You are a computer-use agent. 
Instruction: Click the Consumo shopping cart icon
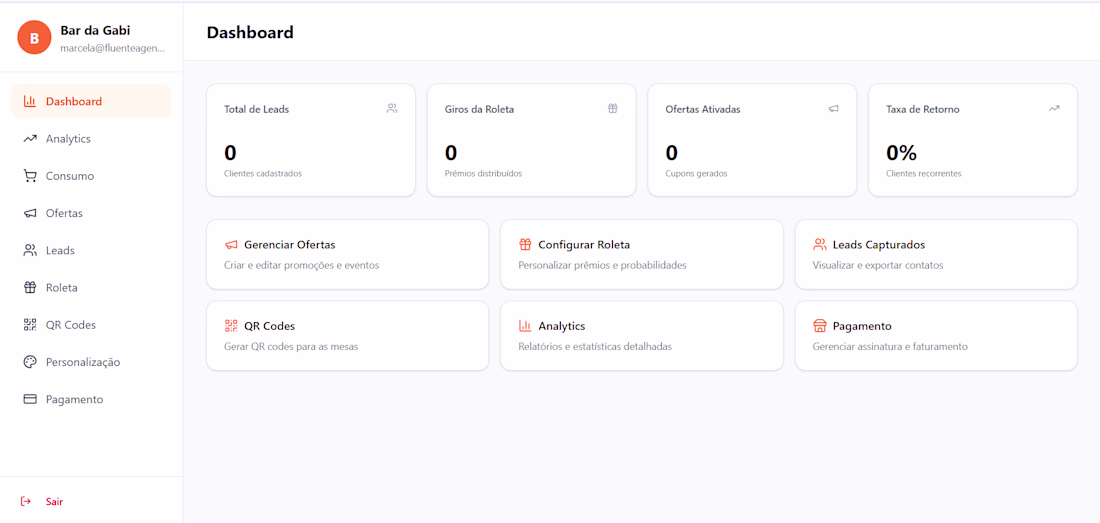[x=29, y=176]
